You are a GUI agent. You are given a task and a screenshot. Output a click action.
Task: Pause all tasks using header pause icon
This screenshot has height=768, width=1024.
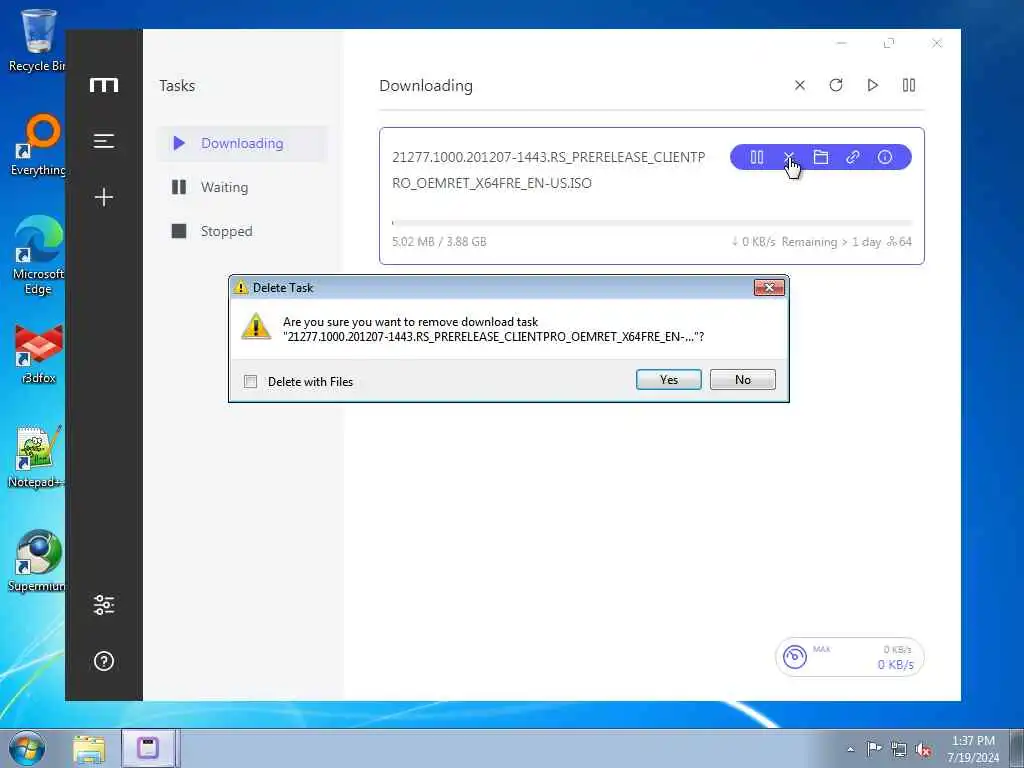click(908, 86)
